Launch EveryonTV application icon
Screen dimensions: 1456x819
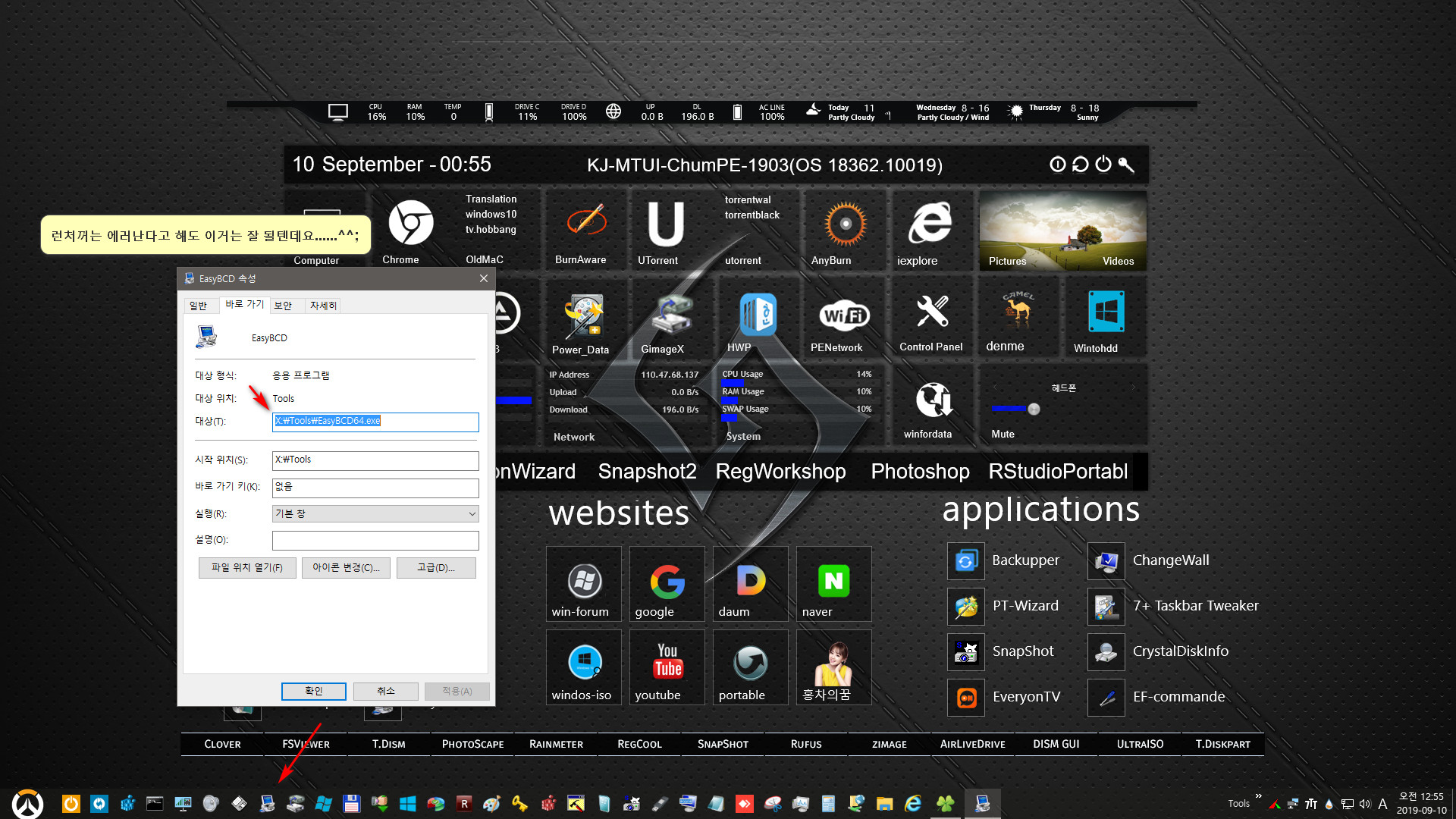point(966,697)
